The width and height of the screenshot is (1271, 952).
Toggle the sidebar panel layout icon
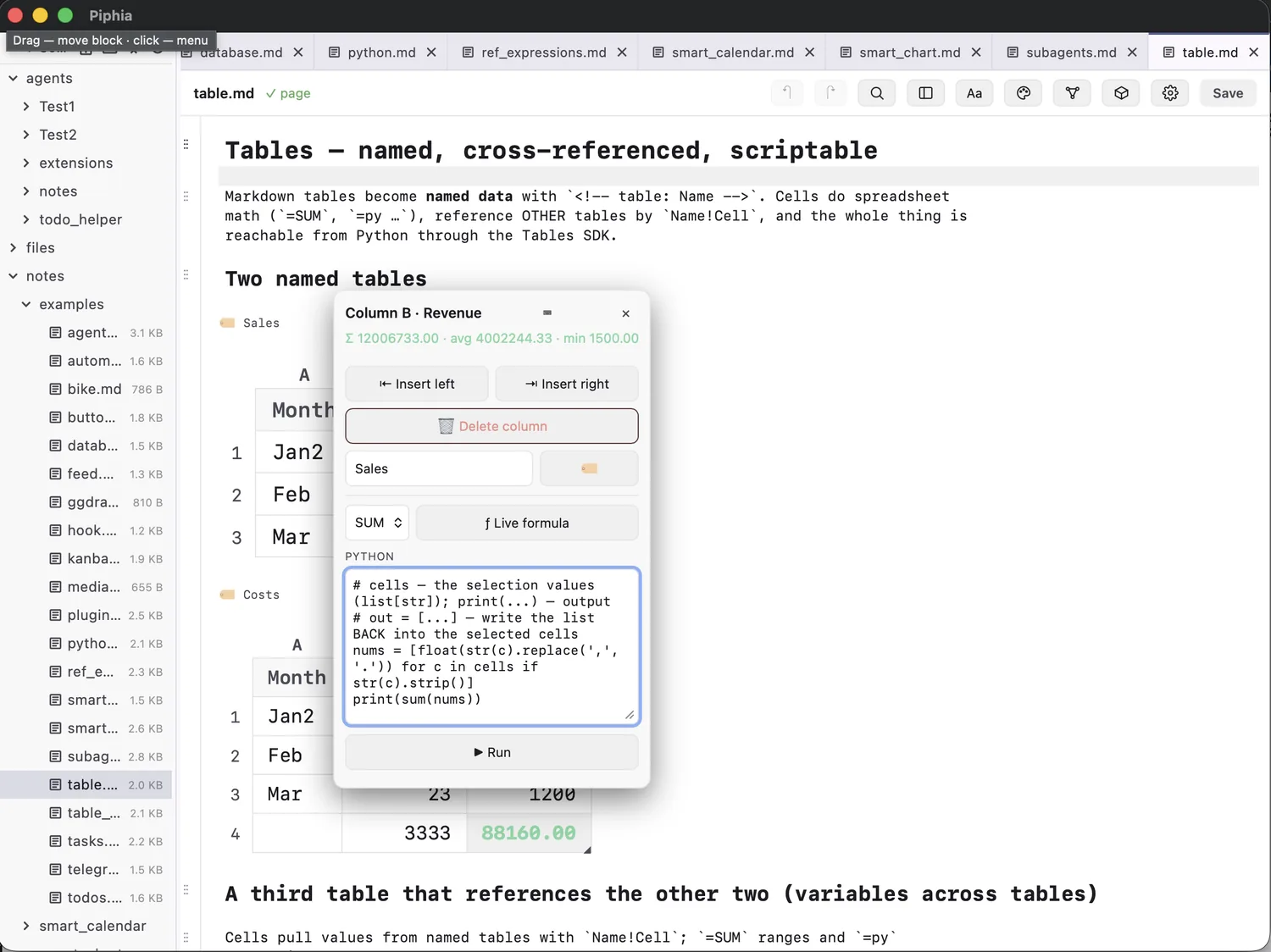pos(925,93)
